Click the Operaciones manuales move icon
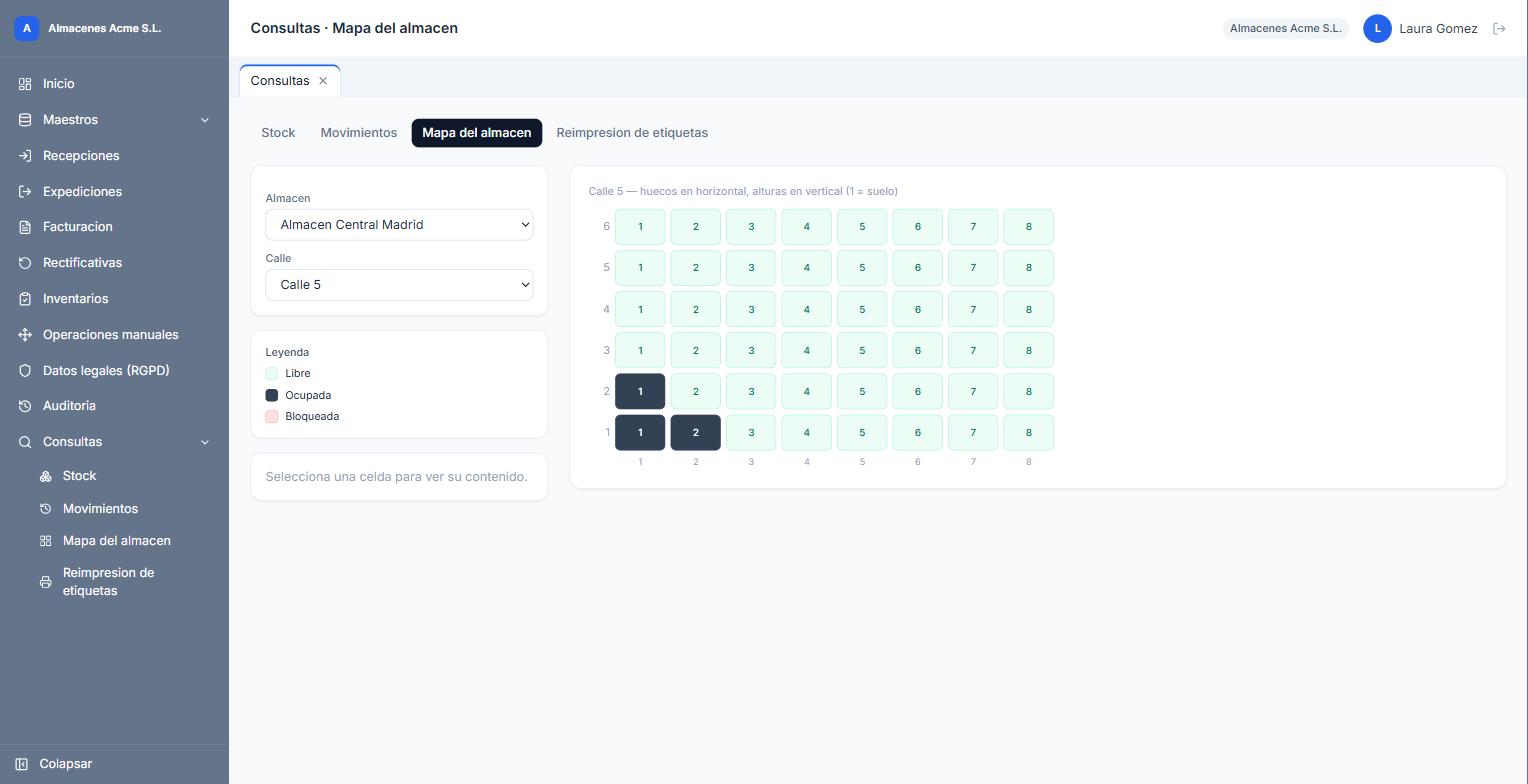This screenshot has height=784, width=1528. click(x=25, y=335)
